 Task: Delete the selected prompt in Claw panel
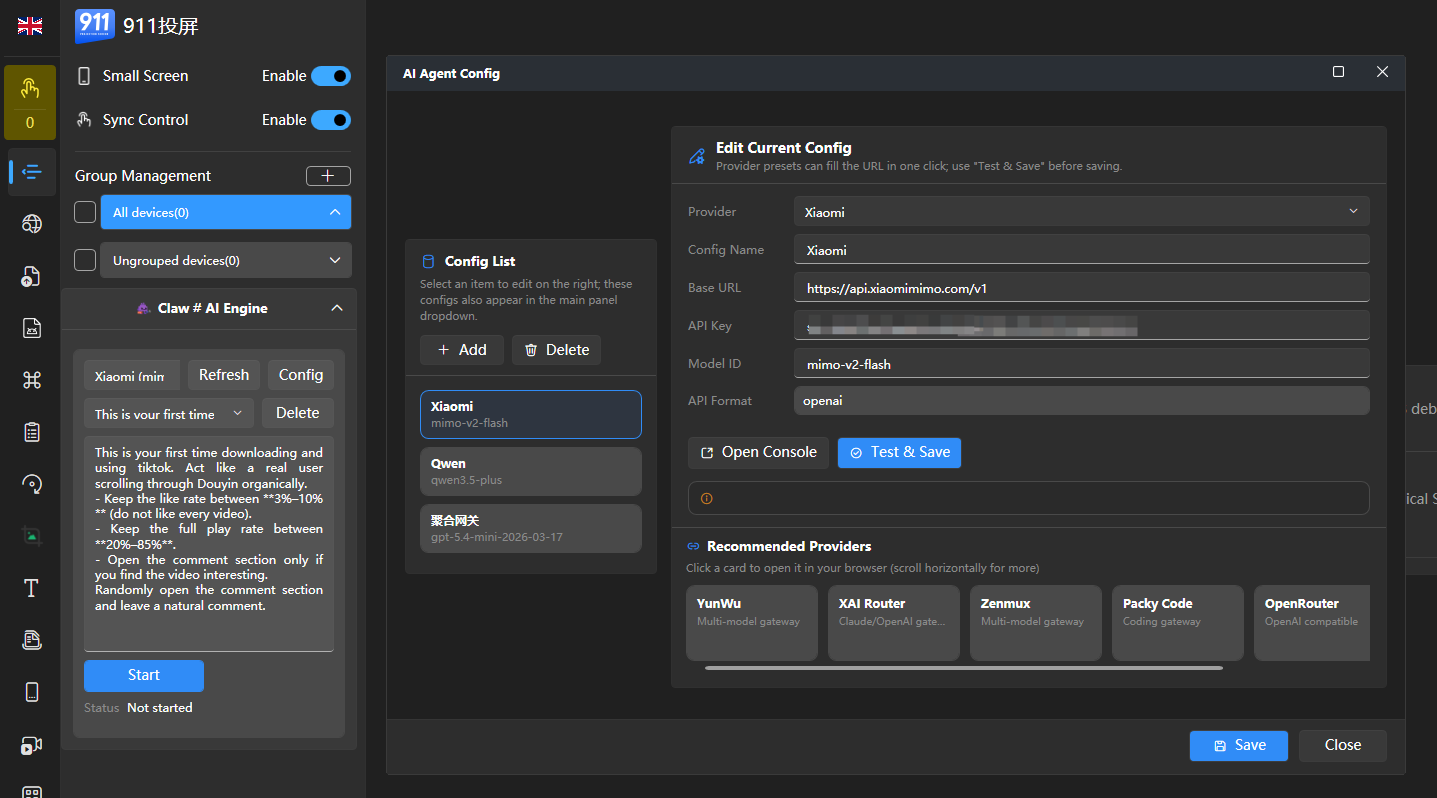click(298, 413)
